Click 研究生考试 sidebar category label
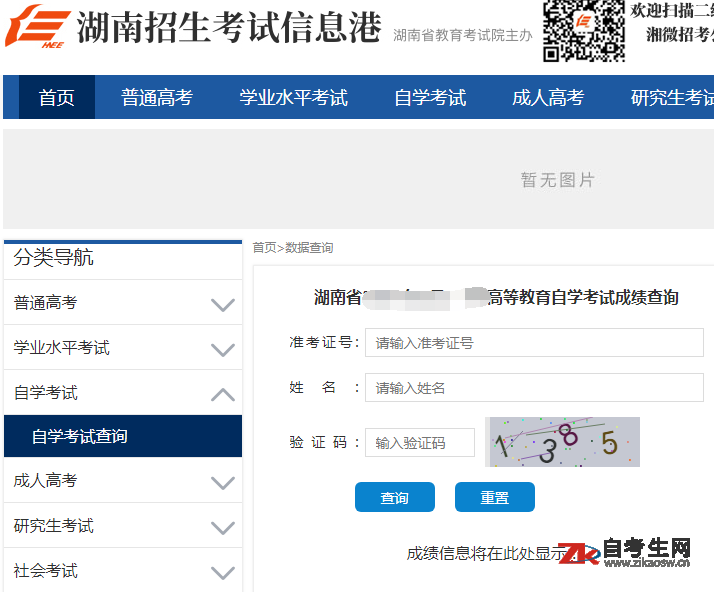The height and width of the screenshot is (592, 714). click(x=54, y=526)
